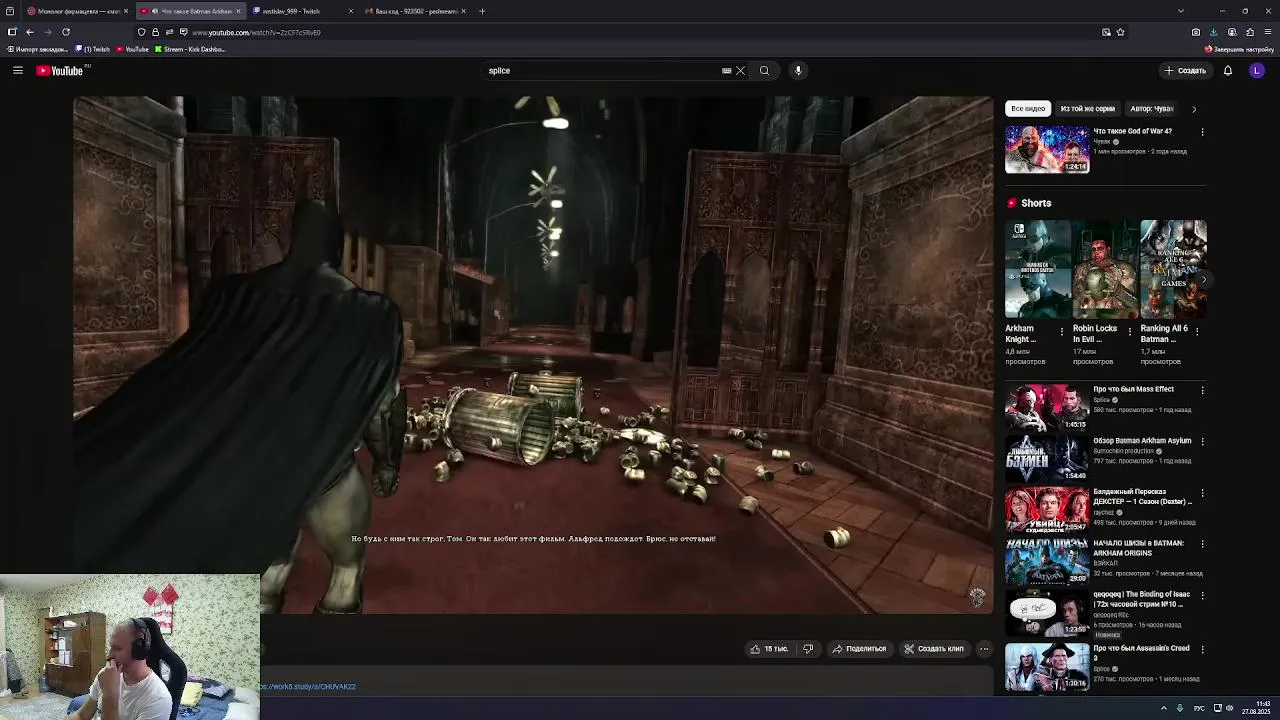The height and width of the screenshot is (720, 1280).
Task: Select the 'Из той же серии' filter chip
Action: click(1087, 108)
